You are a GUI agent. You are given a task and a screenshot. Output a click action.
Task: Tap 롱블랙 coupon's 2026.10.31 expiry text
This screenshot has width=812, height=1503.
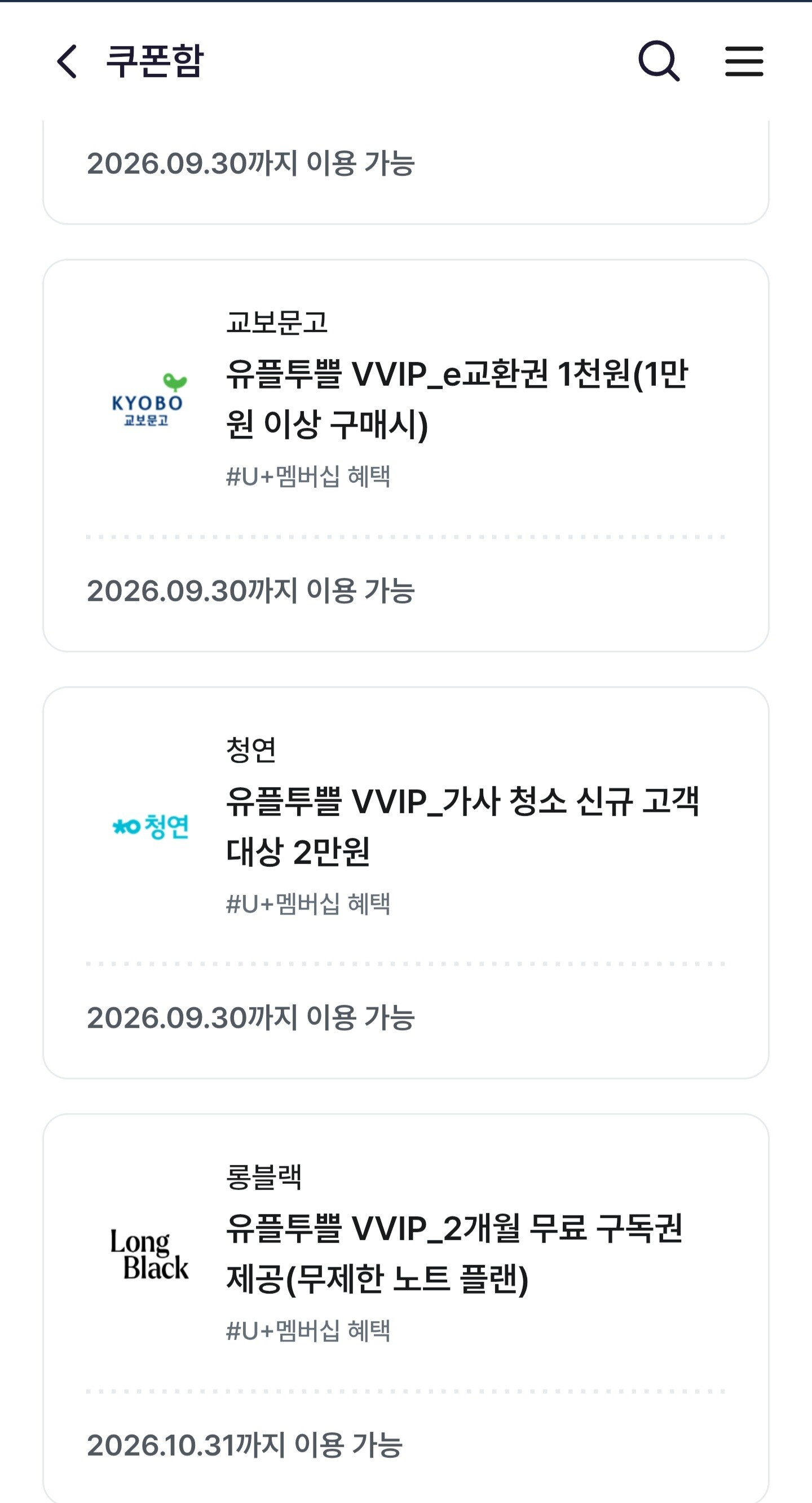point(245,1445)
